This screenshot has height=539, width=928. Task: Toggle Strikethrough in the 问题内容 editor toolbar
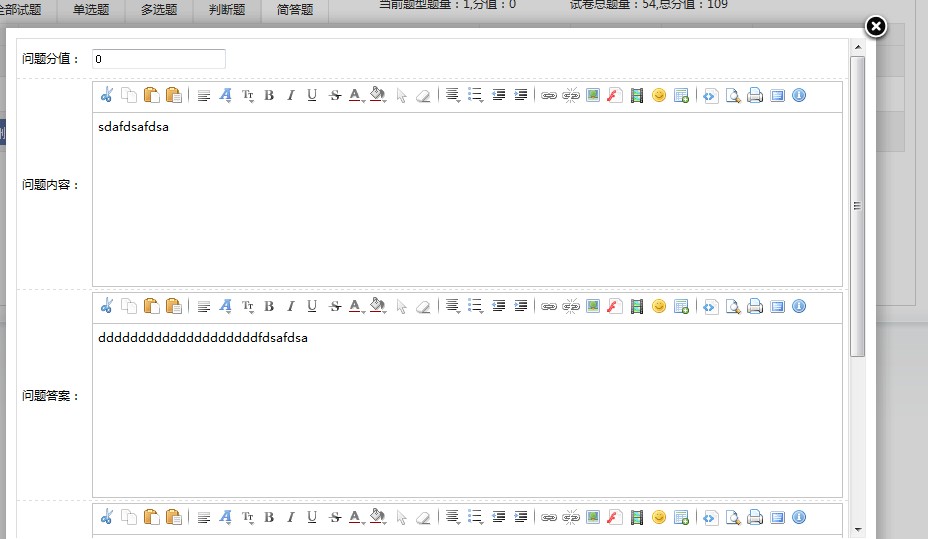tap(335, 95)
